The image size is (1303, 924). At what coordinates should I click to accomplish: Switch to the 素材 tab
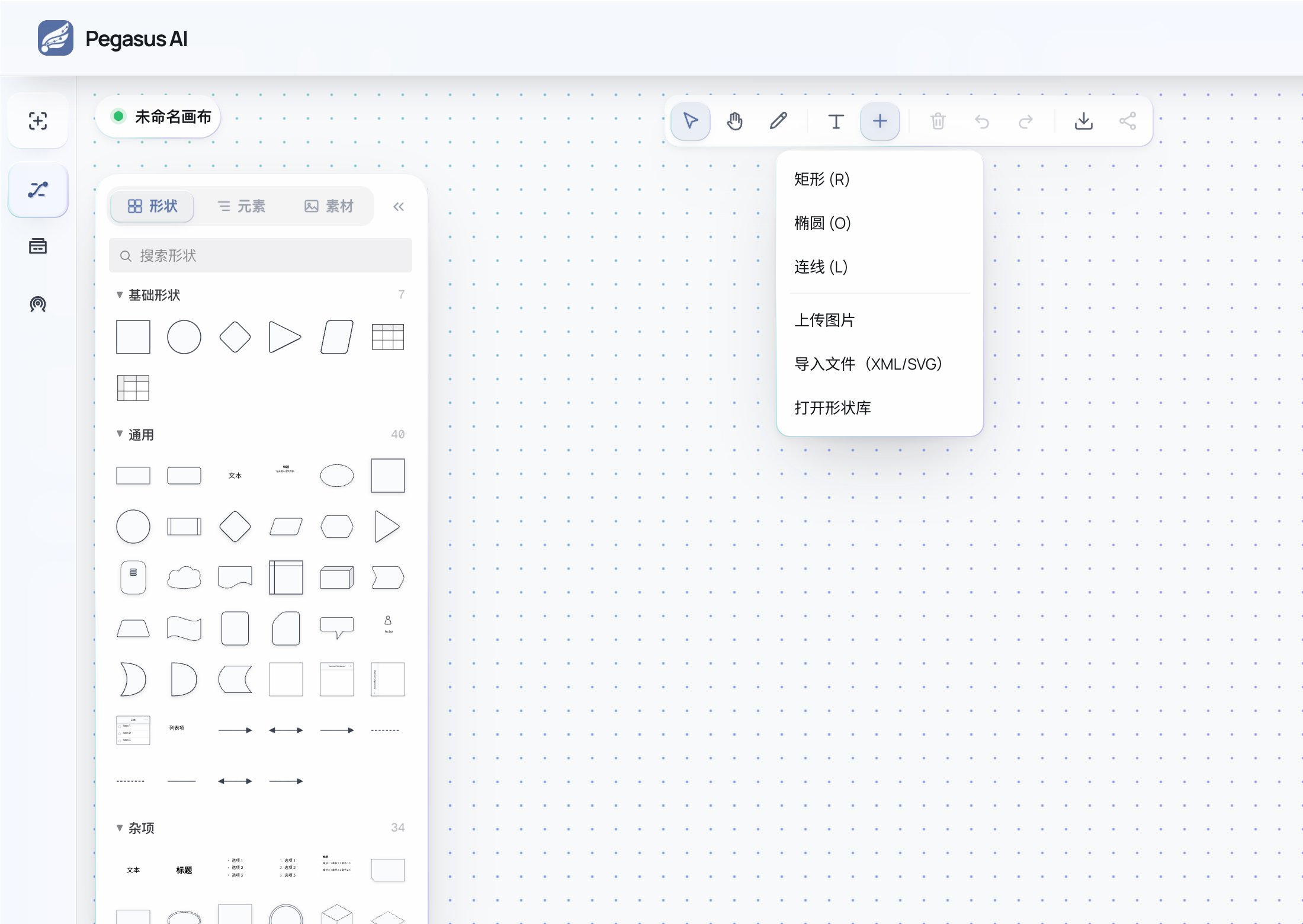329,206
